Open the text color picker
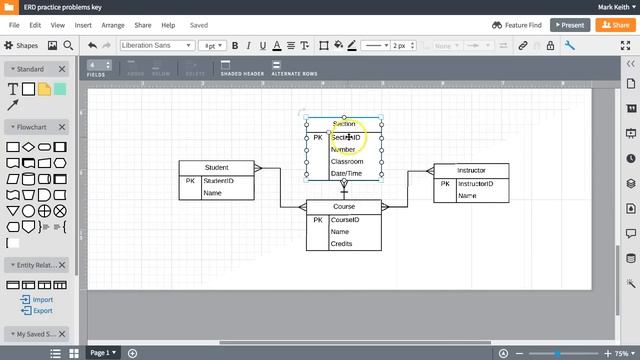640x360 pixels. coord(277,46)
